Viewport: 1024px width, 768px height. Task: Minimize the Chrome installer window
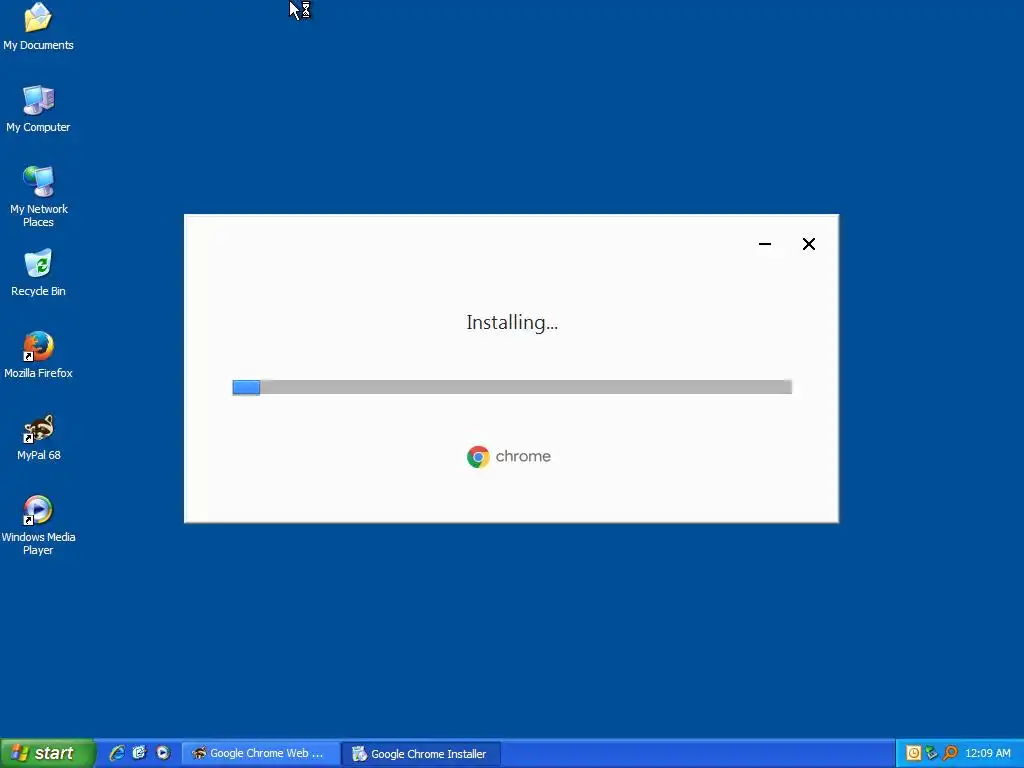pos(765,244)
